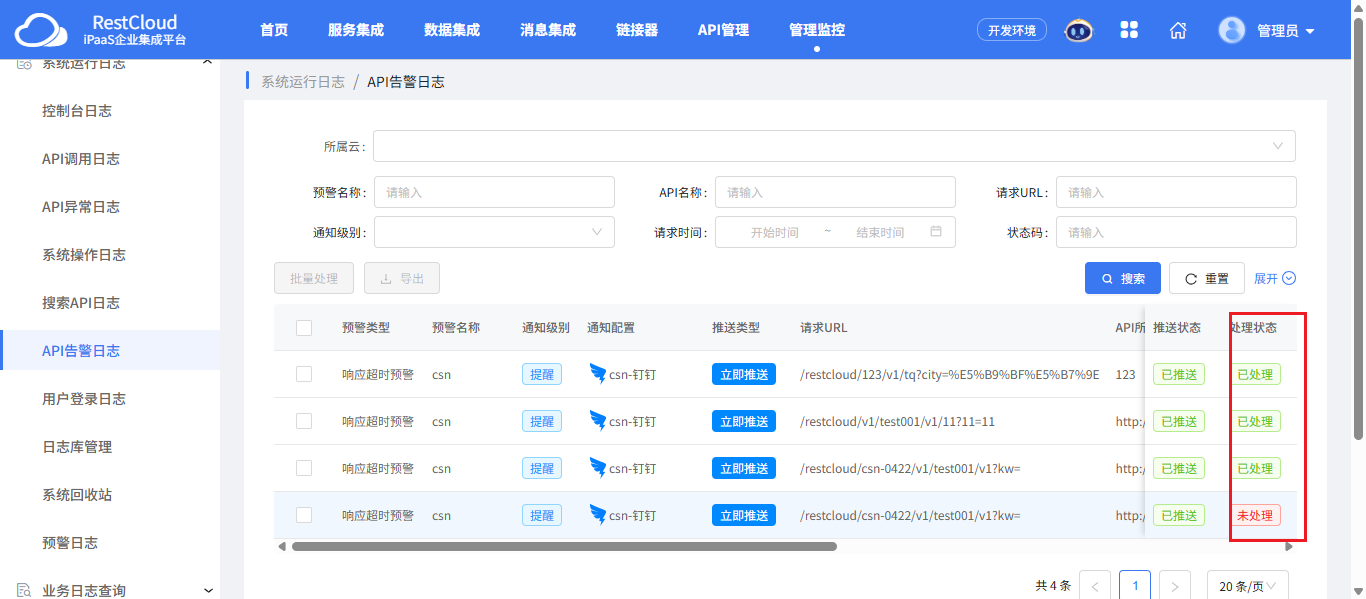This screenshot has width=1366, height=599.
Task: Click the expand circle arrow next to 展开
Action: pos(1289,278)
